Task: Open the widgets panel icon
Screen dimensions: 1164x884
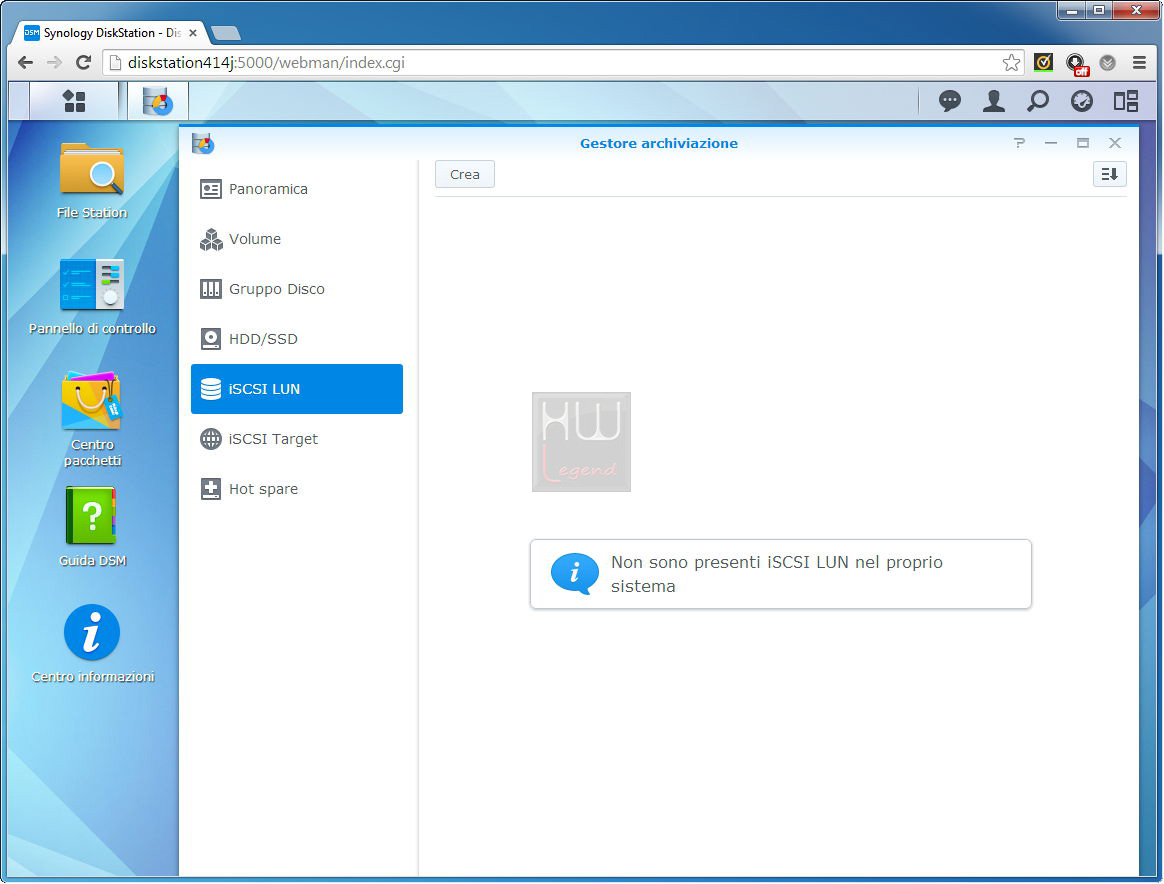Action: point(1125,101)
